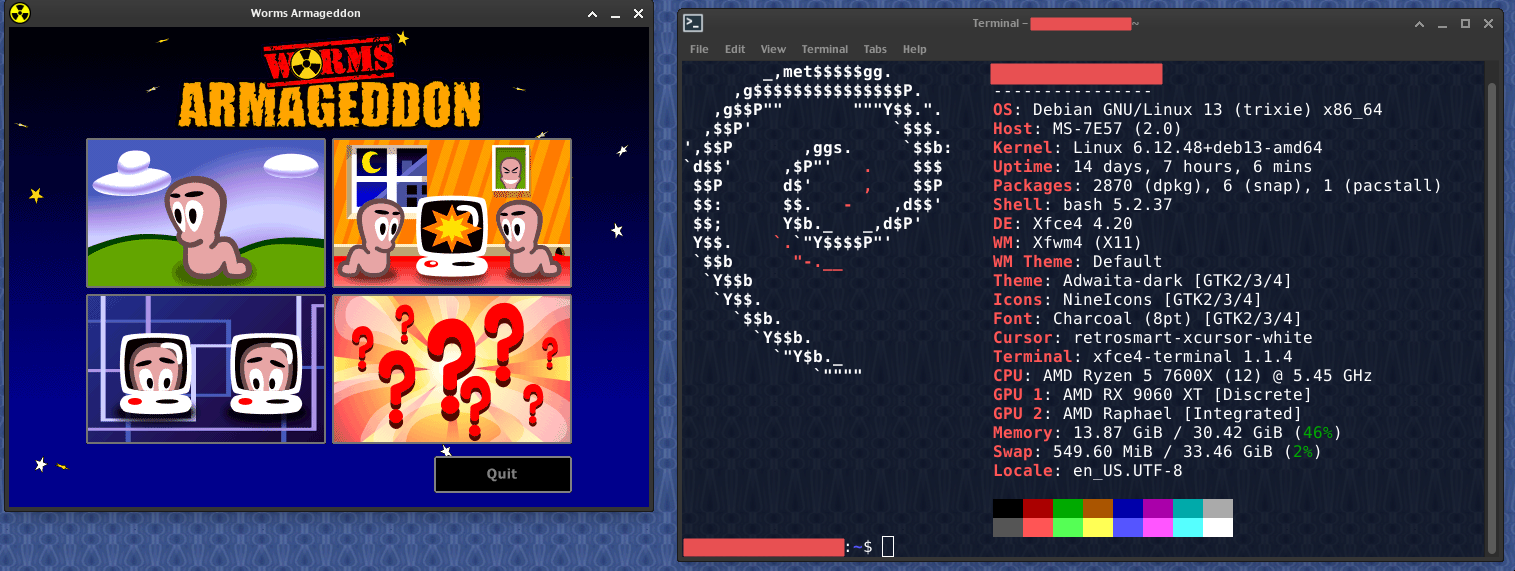This screenshot has width=1515, height=571.
Task: Click the Worms Armageddon logo banner
Action: point(329,85)
